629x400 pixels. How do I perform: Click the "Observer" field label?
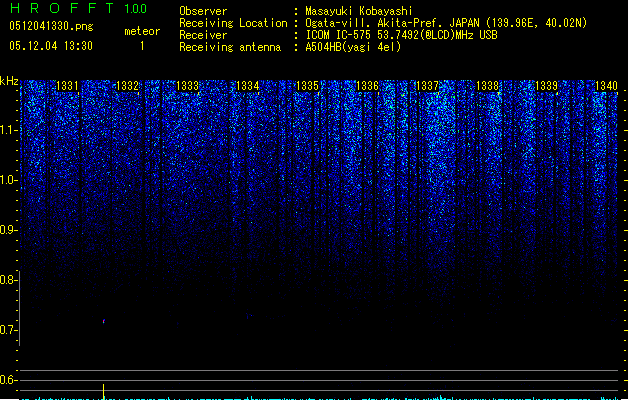point(203,11)
